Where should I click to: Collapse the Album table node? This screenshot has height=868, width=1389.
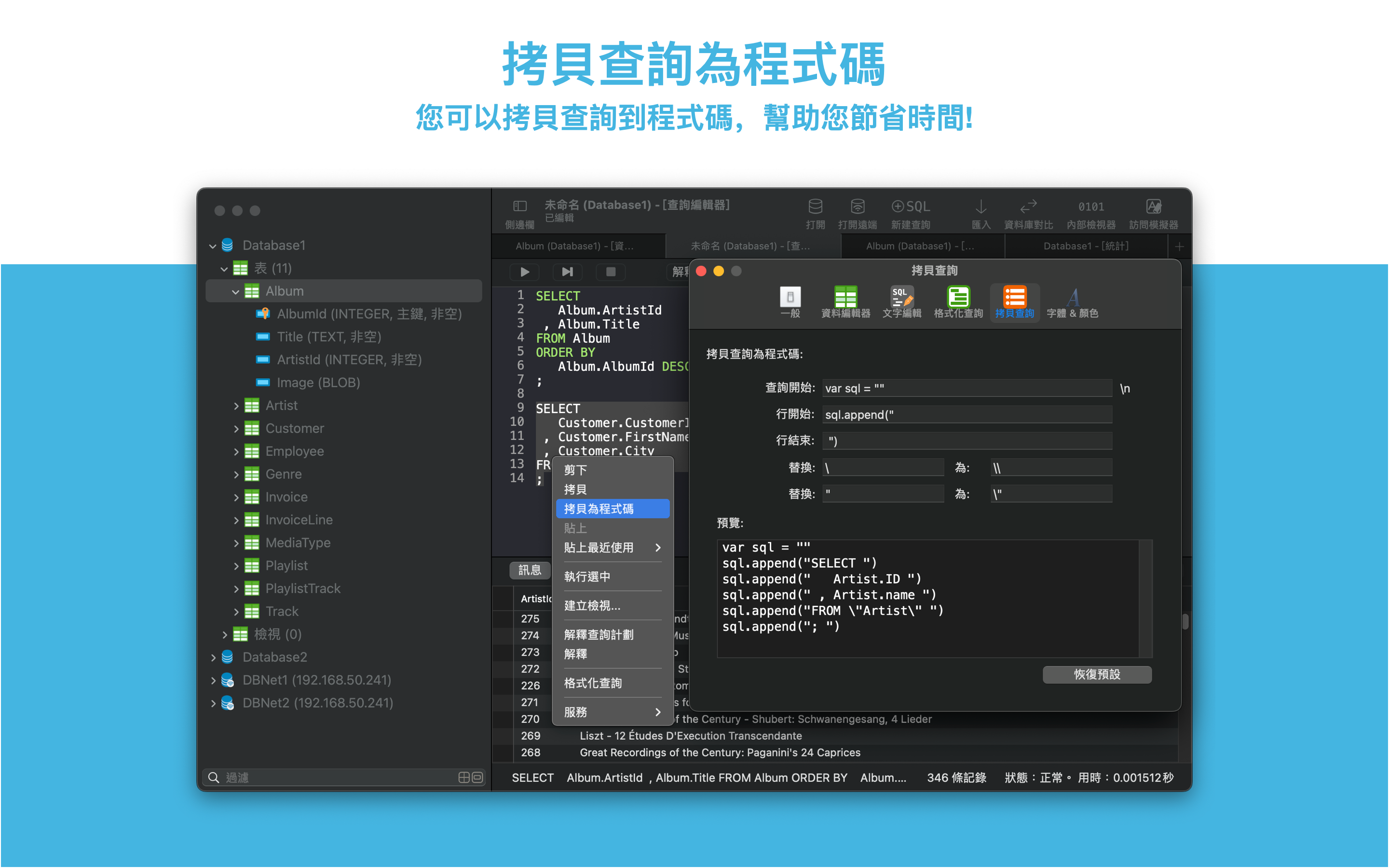[x=235, y=292]
